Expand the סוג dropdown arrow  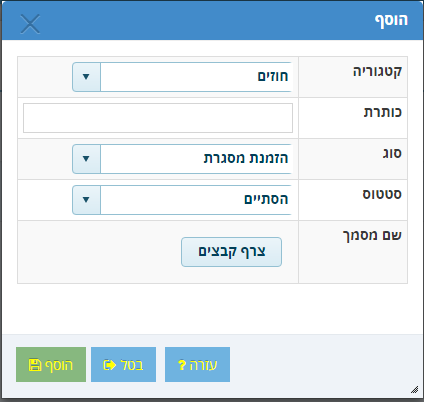tap(86, 159)
